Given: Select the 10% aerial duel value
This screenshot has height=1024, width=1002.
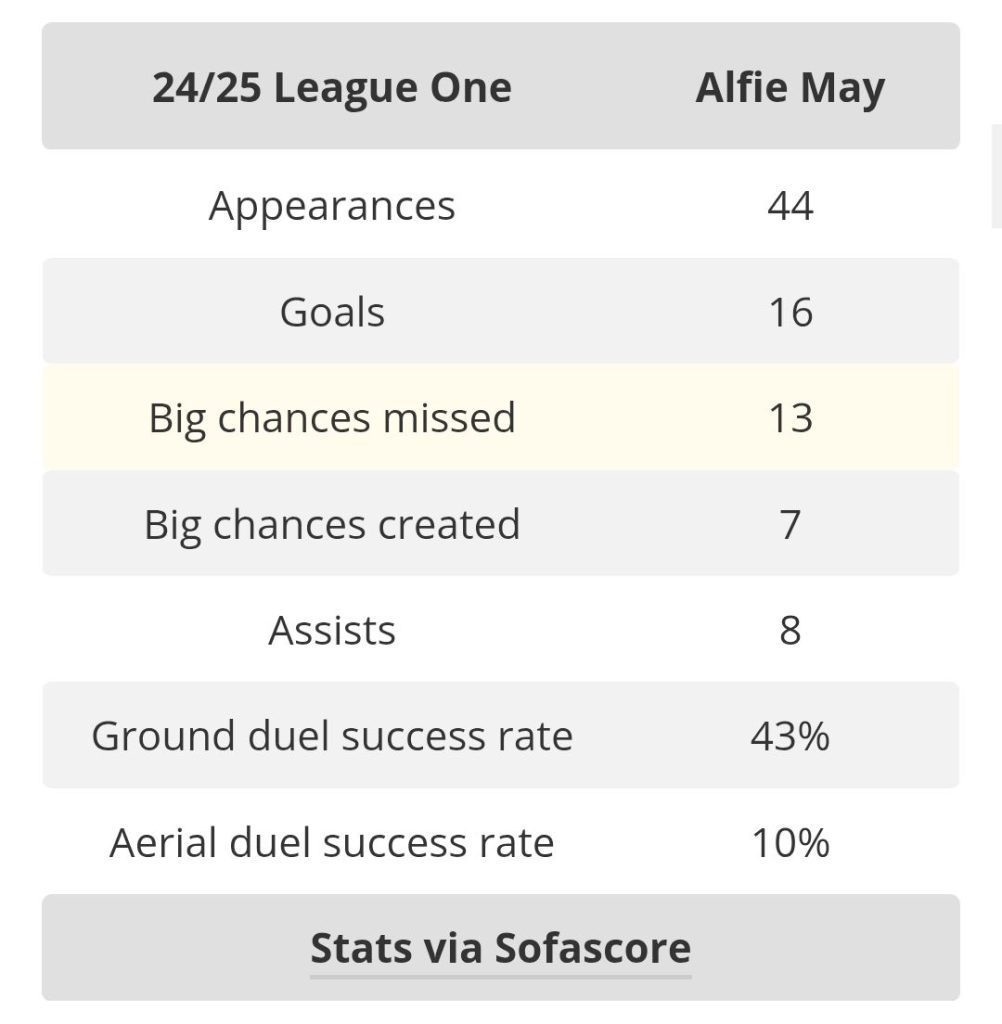Looking at the screenshot, I should [x=790, y=842].
